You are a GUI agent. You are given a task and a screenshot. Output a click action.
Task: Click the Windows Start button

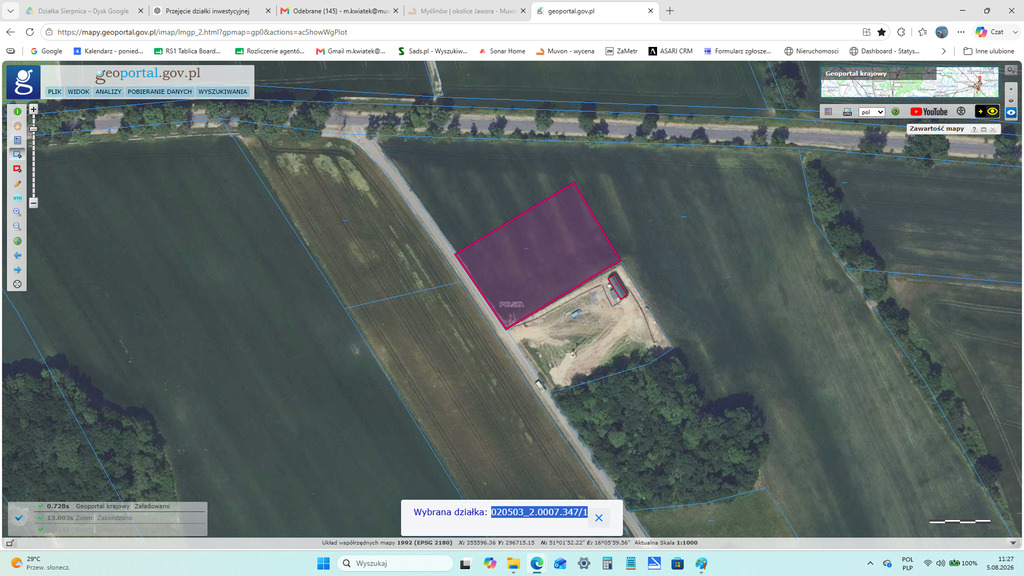323,563
